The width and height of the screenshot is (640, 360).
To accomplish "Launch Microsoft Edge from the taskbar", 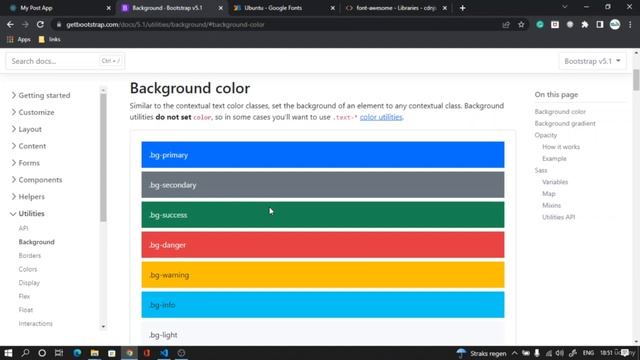I will point(77,353).
